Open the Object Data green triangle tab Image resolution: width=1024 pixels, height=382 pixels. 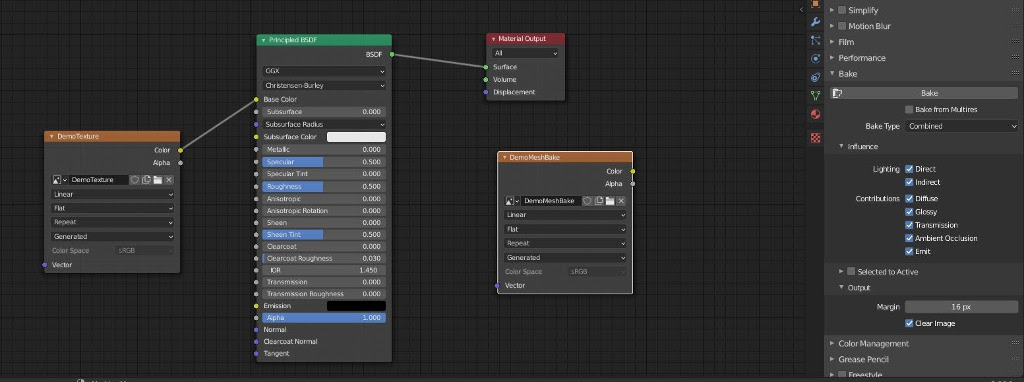pos(815,95)
